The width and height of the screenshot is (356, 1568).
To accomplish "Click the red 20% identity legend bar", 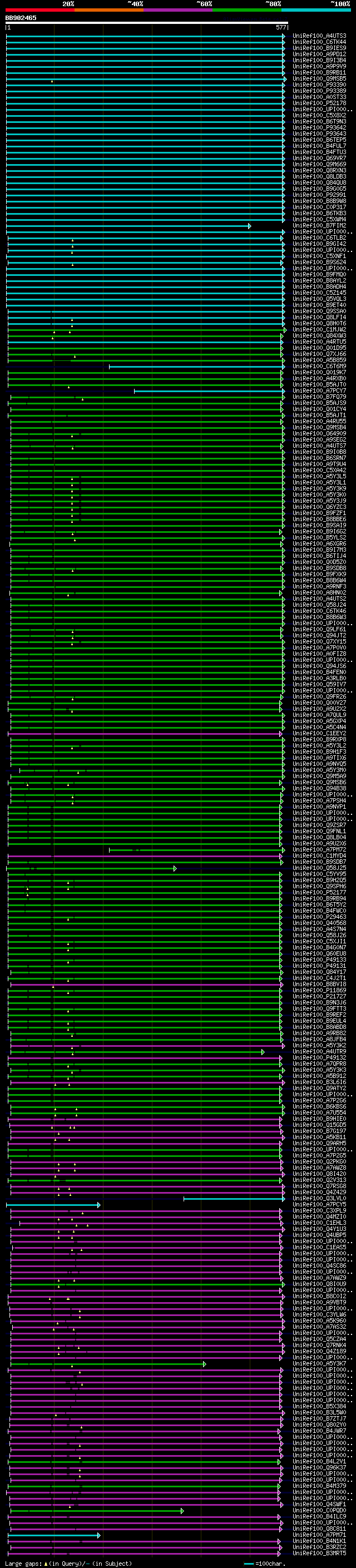I will (x=39, y=10).
